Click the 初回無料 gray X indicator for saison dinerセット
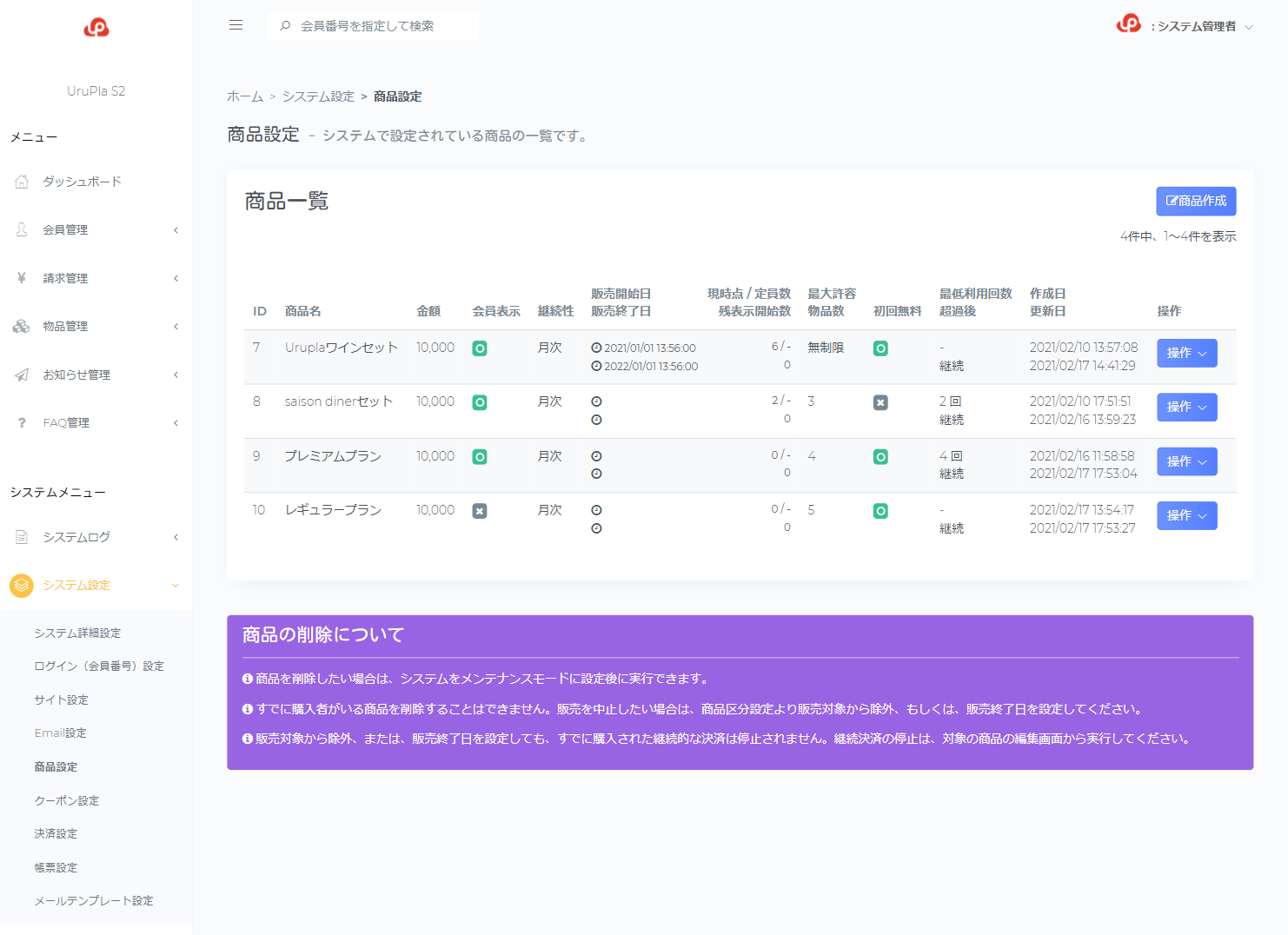This screenshot has width=1288, height=935. click(x=880, y=402)
